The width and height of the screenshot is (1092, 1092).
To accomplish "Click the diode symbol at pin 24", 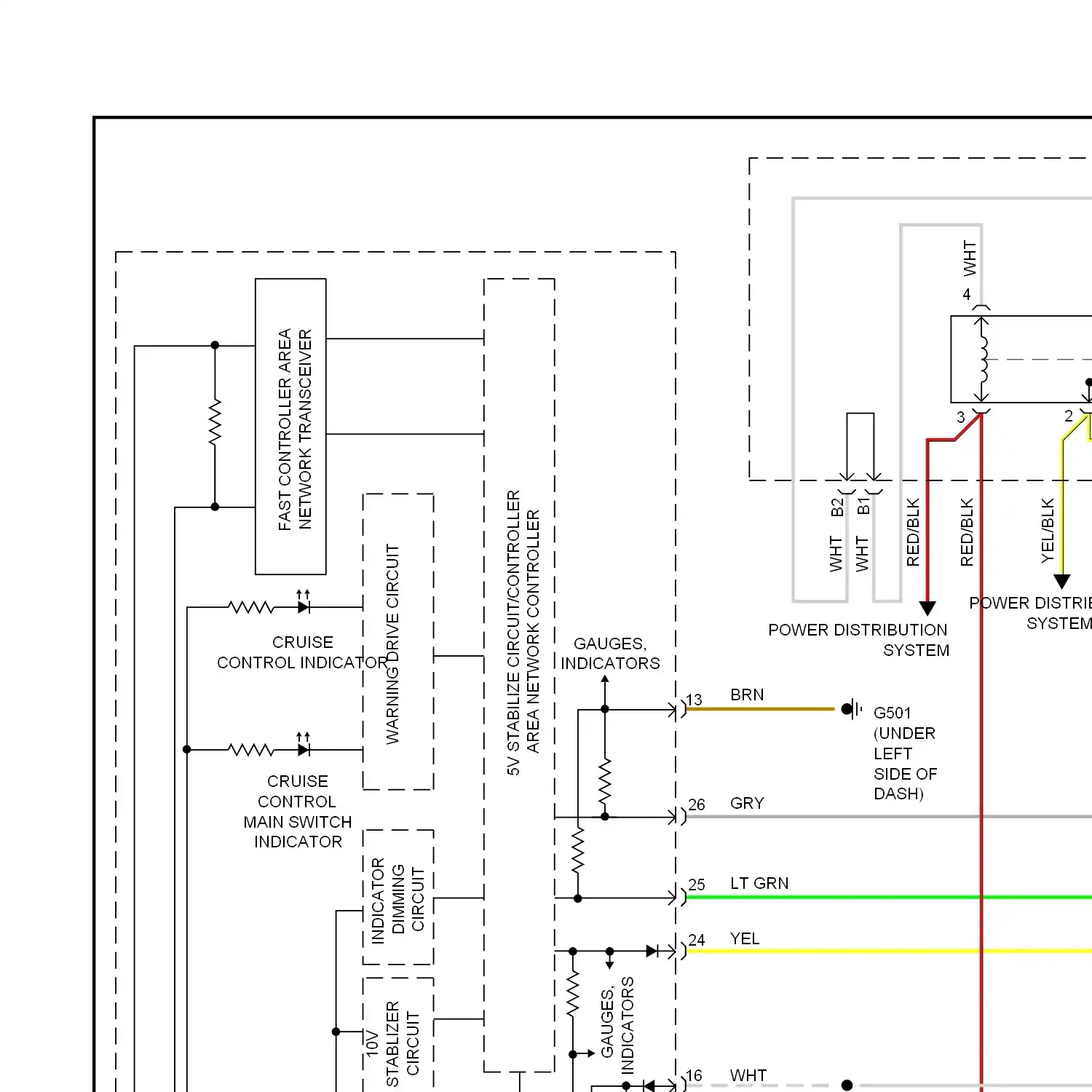I will pyautogui.click(x=652, y=951).
